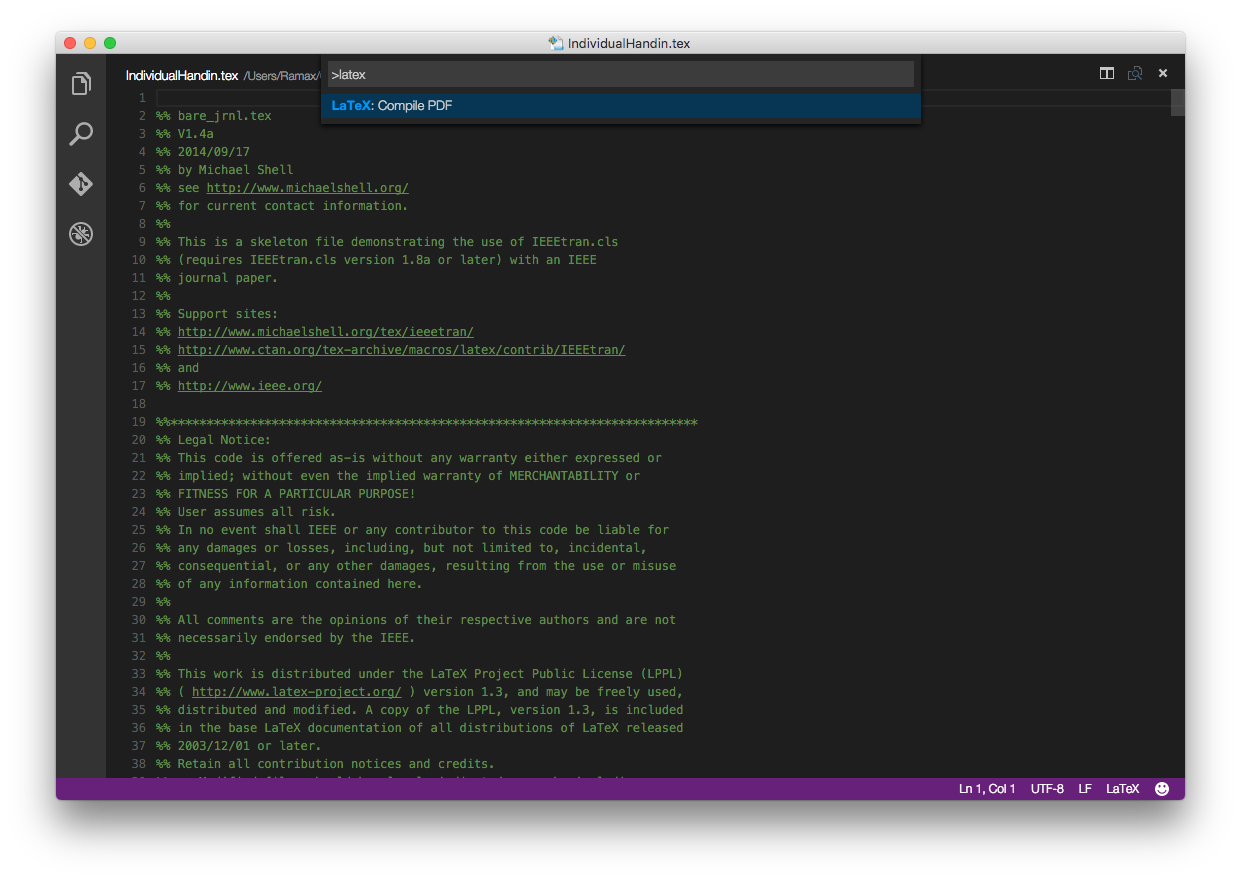Viewport: 1241px width, 880px height.
Task: Change the LF line ending setting
Action: coord(1085,788)
